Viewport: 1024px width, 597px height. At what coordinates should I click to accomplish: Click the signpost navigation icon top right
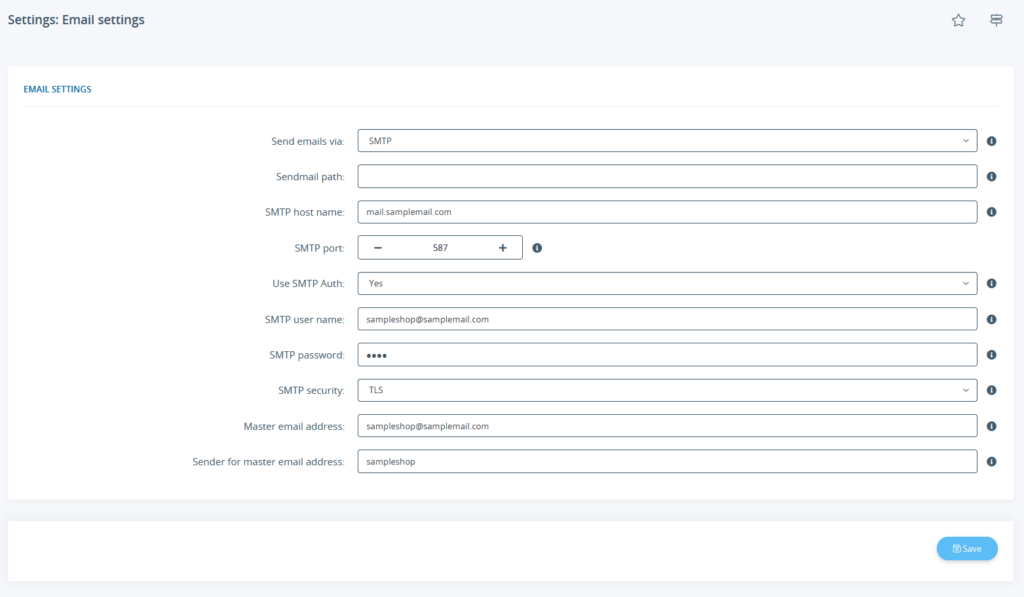(995, 19)
